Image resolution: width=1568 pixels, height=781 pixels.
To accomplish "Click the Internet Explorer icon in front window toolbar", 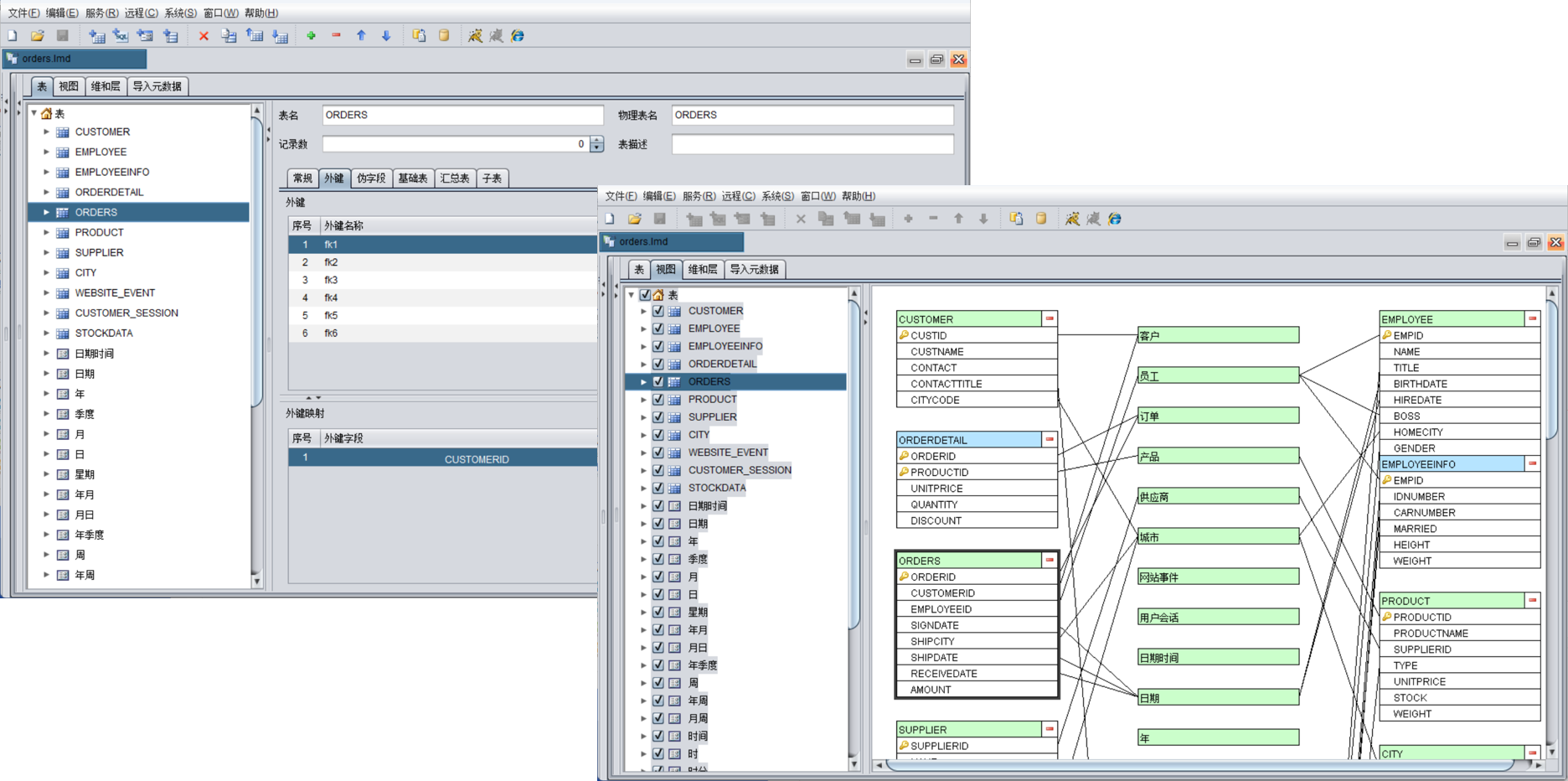I will pyautogui.click(x=1115, y=219).
